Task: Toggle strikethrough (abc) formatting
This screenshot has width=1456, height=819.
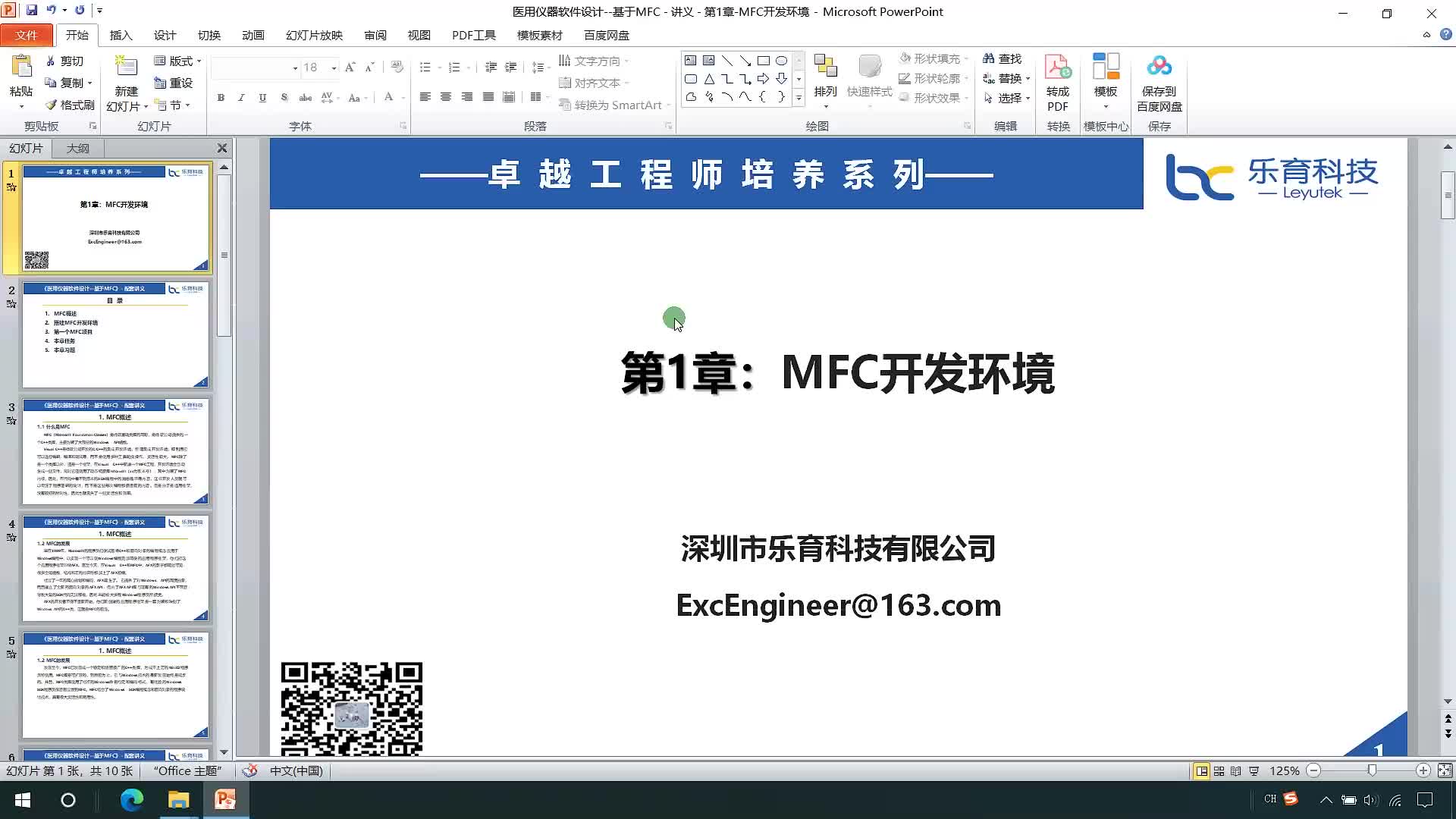Action: (x=305, y=97)
